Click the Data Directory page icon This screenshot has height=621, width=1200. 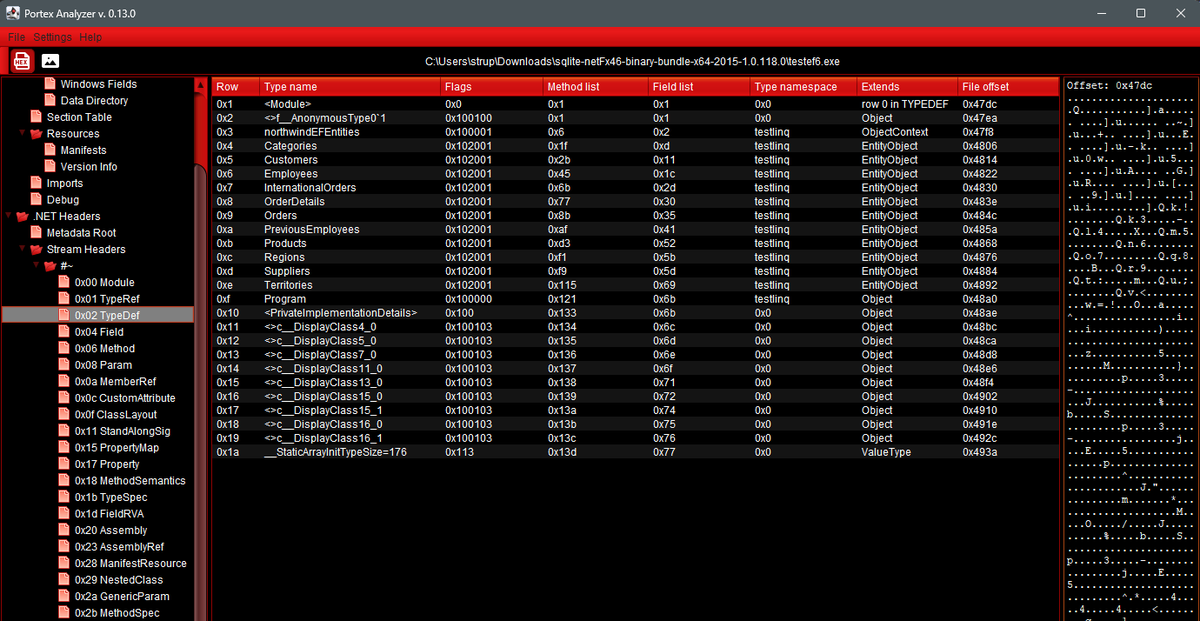pos(51,101)
